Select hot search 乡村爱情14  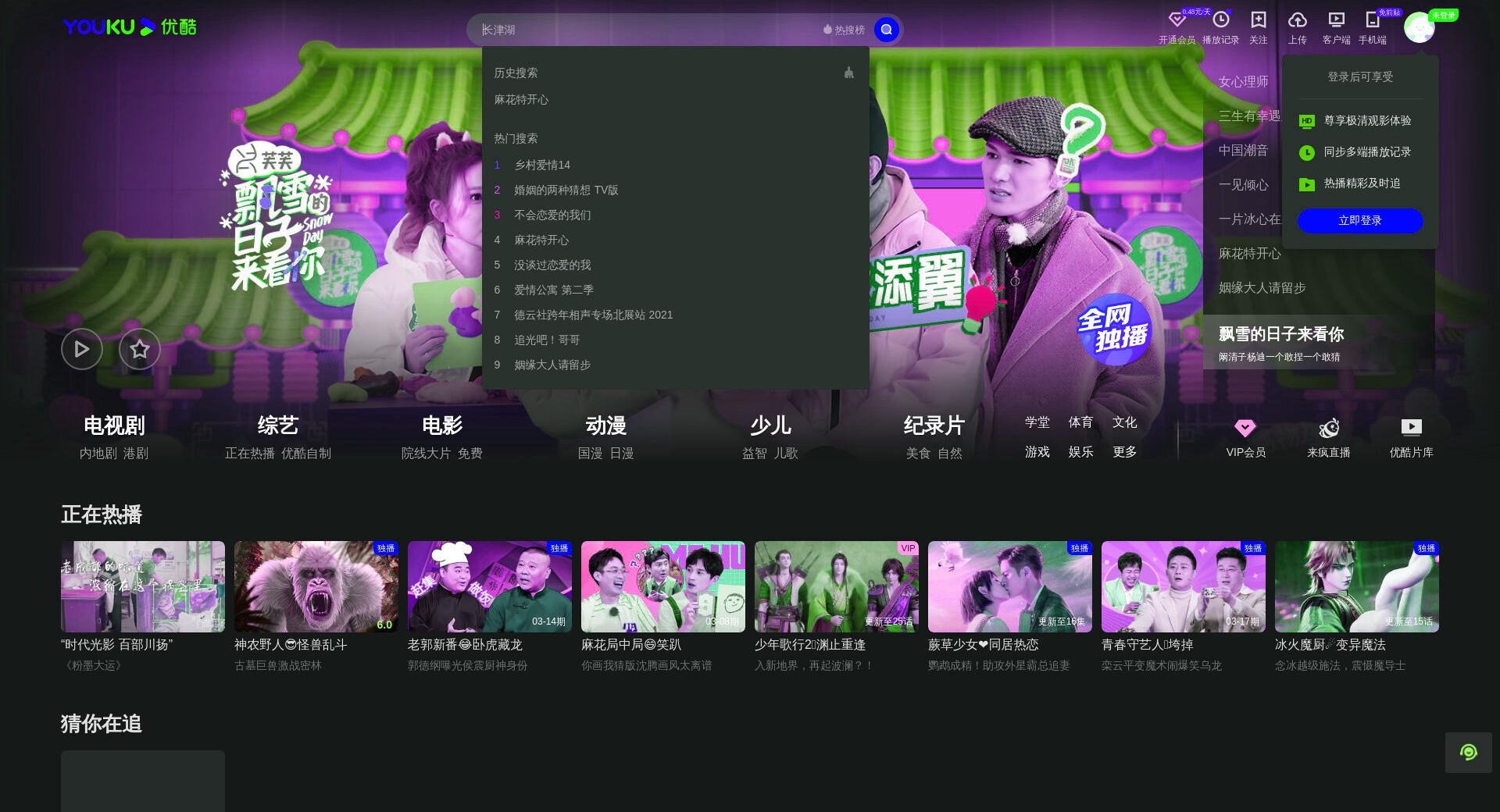pos(542,165)
